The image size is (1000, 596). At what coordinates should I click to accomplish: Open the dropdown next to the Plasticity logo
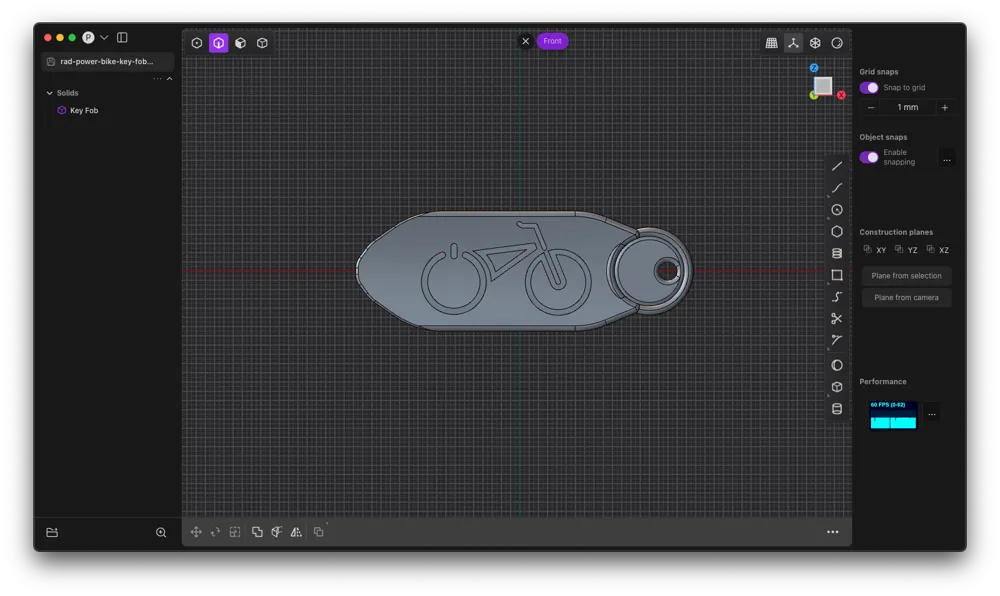105,37
